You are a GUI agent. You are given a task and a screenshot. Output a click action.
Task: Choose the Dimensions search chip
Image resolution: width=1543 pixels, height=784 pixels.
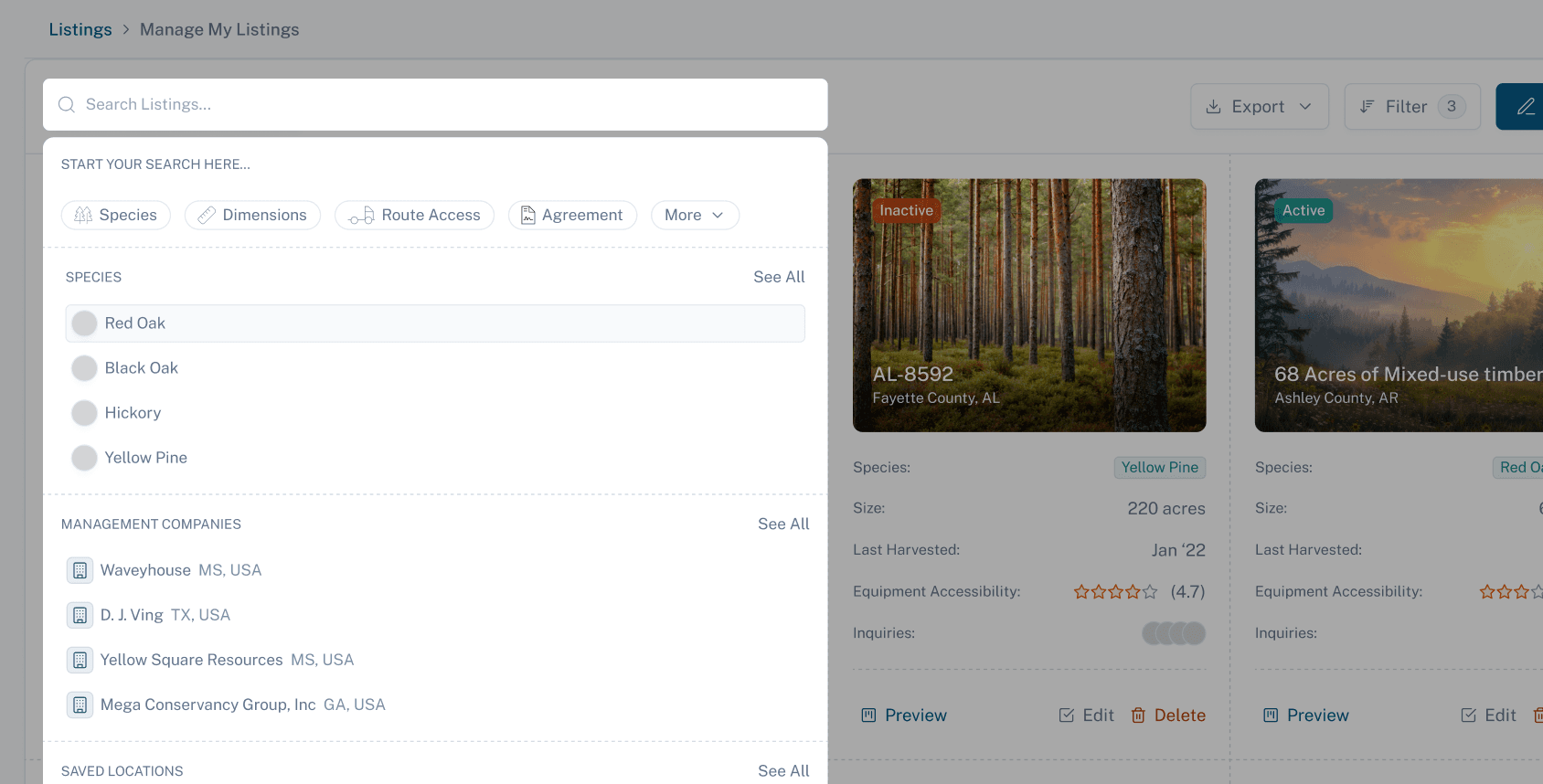coord(252,216)
